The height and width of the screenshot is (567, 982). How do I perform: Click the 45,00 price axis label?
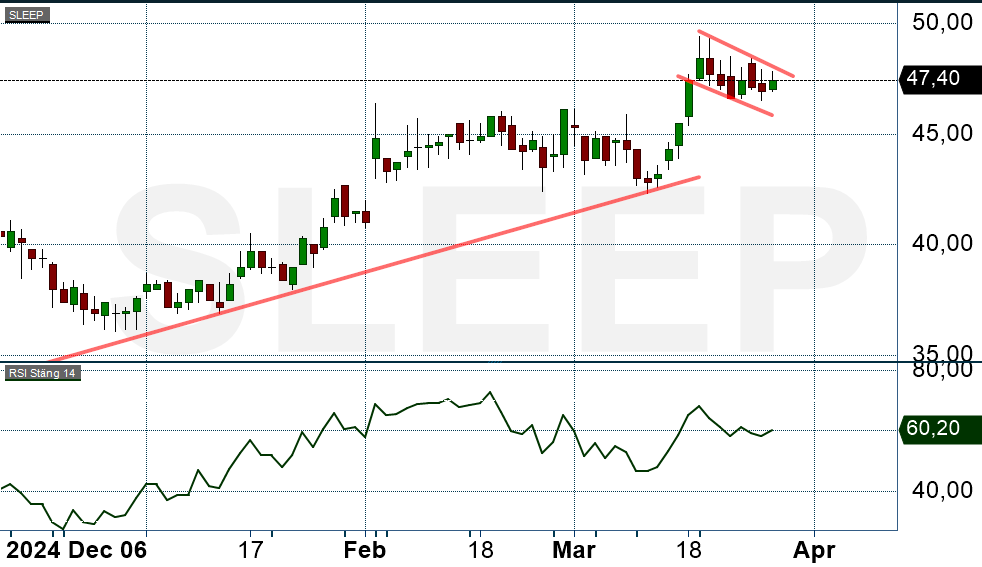942,133
